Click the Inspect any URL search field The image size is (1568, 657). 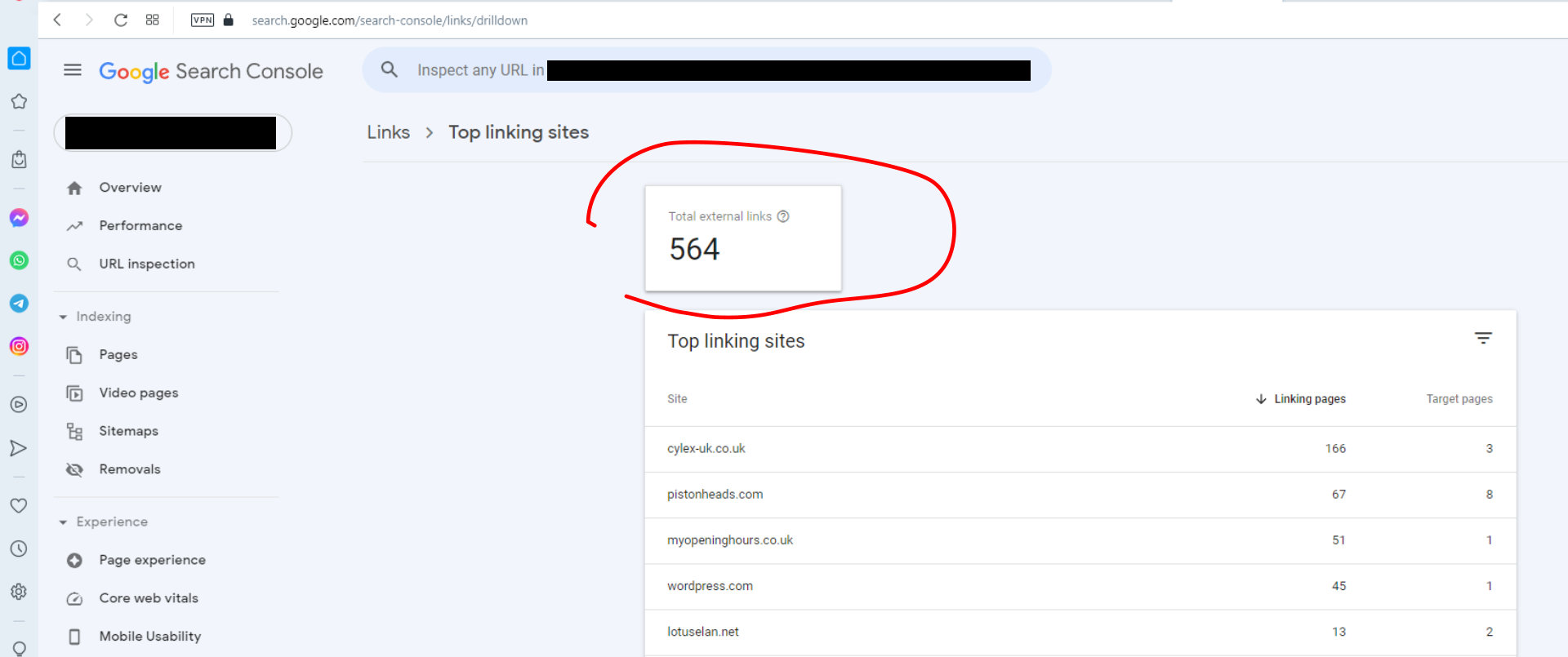[706, 70]
